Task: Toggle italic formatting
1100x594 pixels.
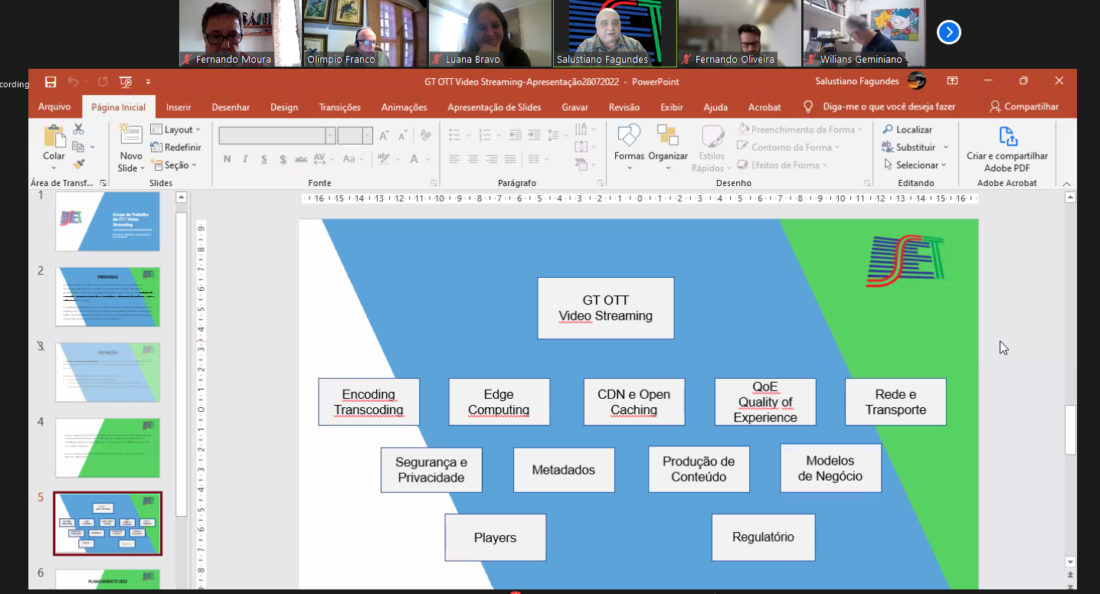Action: [245, 159]
